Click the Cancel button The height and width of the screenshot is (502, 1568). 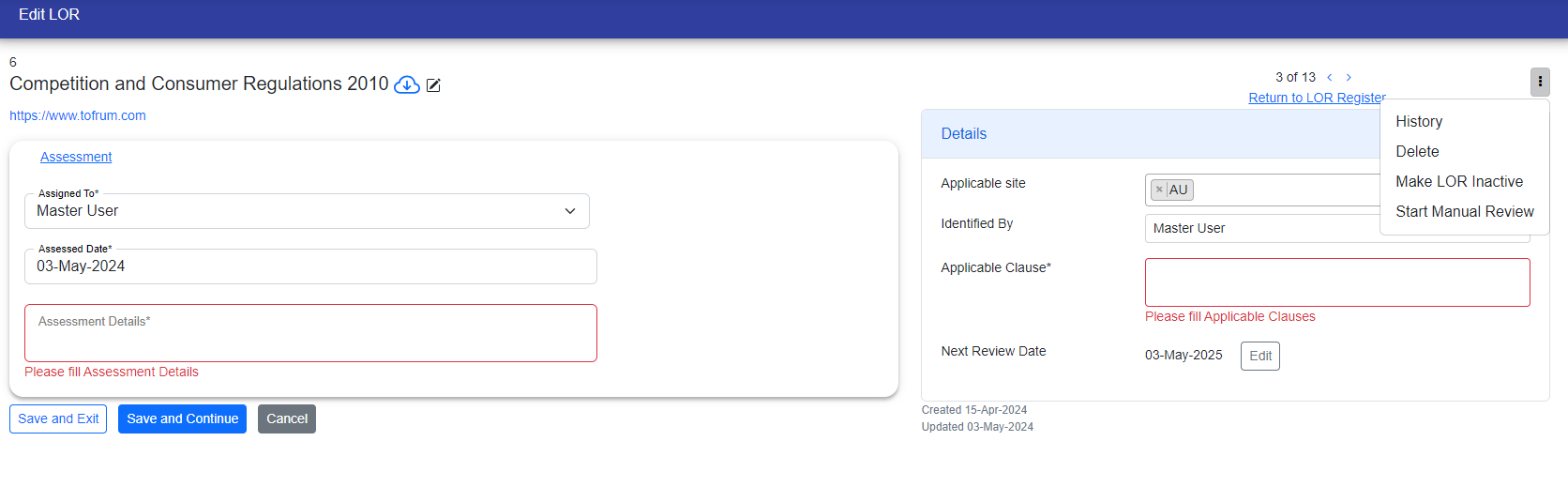click(286, 419)
